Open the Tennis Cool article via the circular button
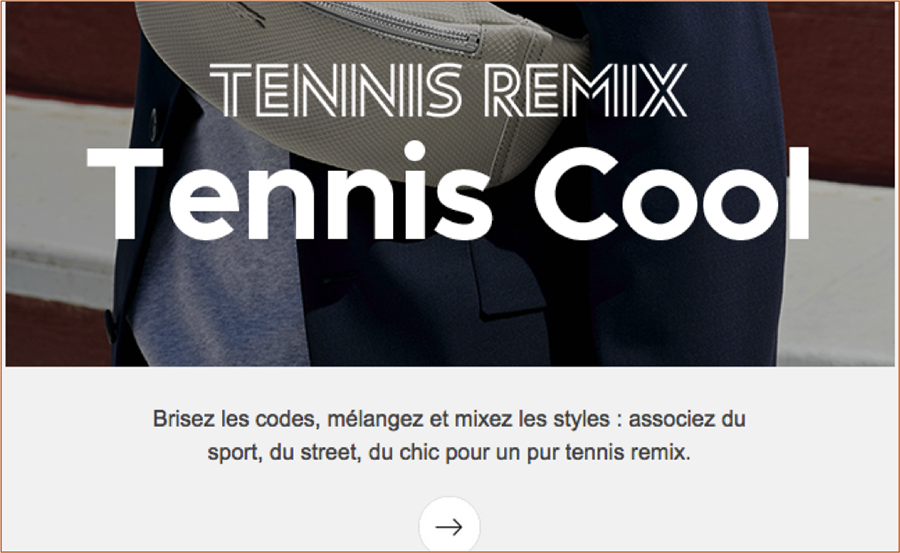Screen dimensions: 900x553 pyautogui.click(x=449, y=526)
